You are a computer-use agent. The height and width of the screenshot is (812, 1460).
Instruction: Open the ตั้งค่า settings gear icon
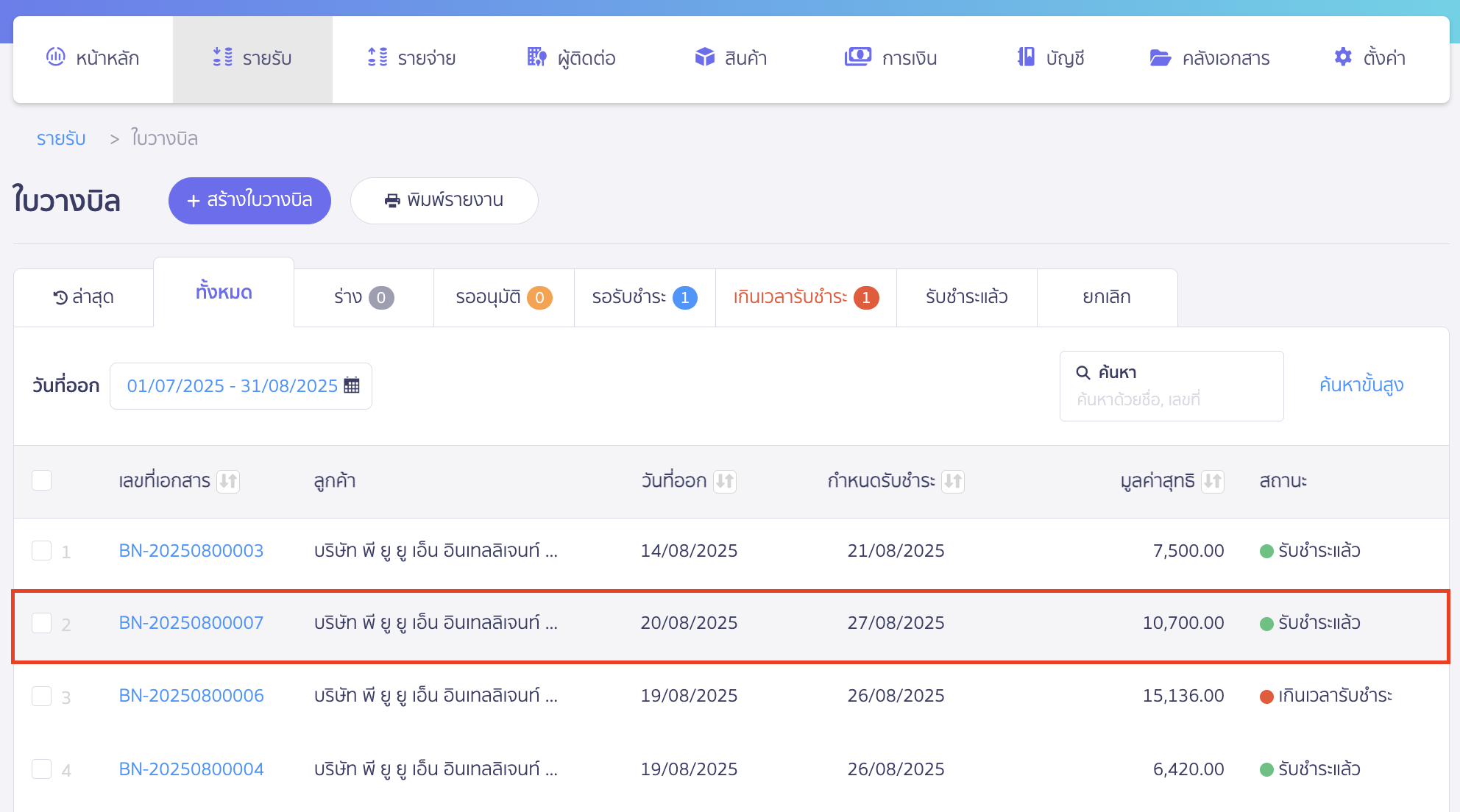(x=1343, y=57)
